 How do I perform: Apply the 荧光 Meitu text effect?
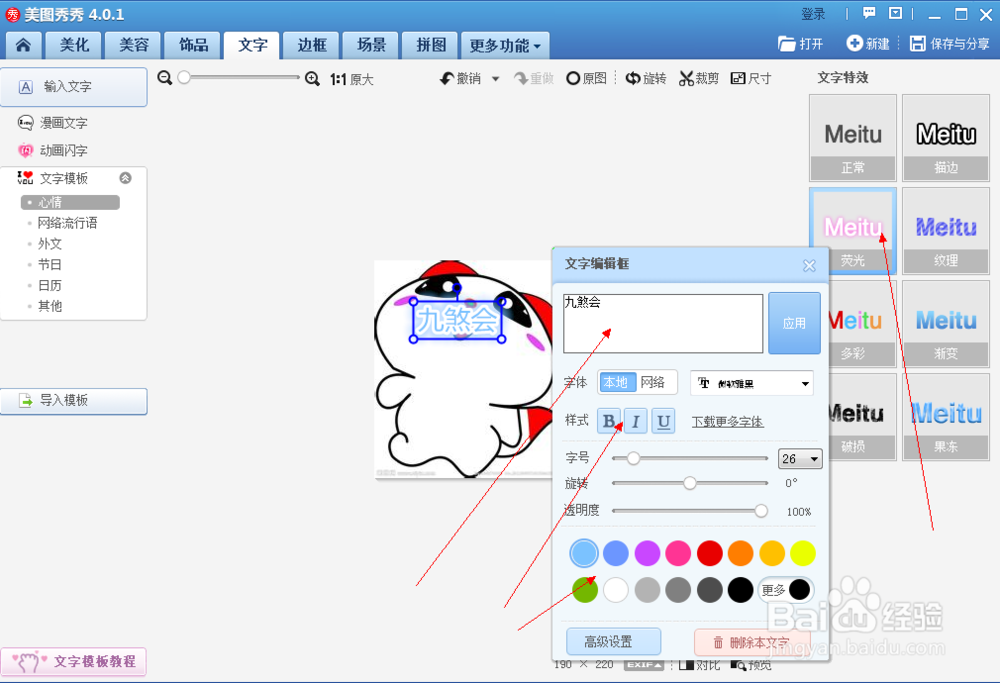click(852, 230)
